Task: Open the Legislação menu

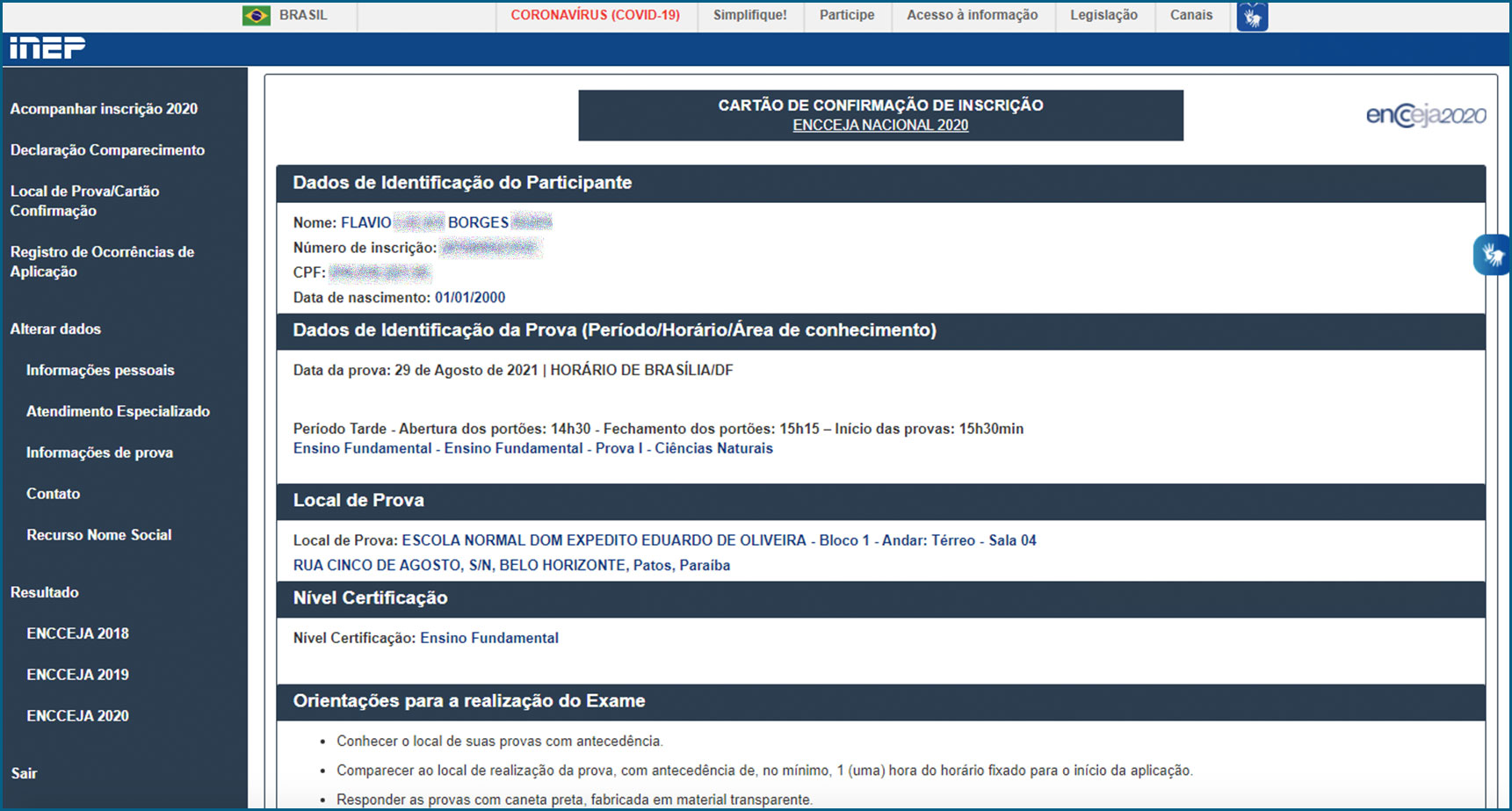Action: pos(1103,15)
